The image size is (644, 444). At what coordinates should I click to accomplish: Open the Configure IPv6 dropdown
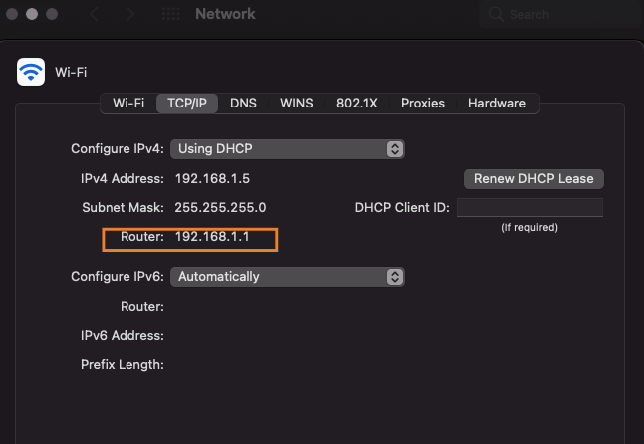click(287, 276)
